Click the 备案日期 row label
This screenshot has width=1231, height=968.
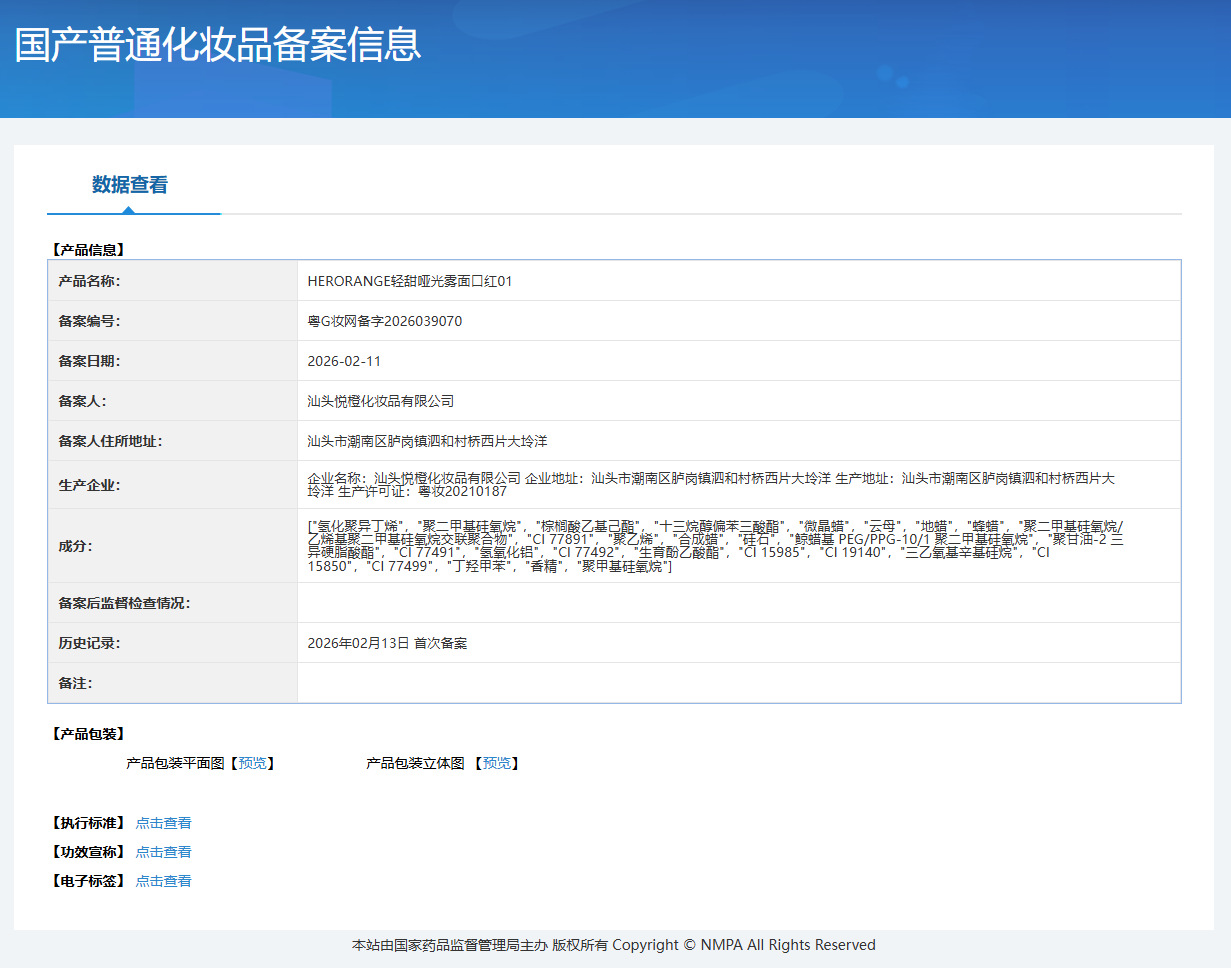89,361
